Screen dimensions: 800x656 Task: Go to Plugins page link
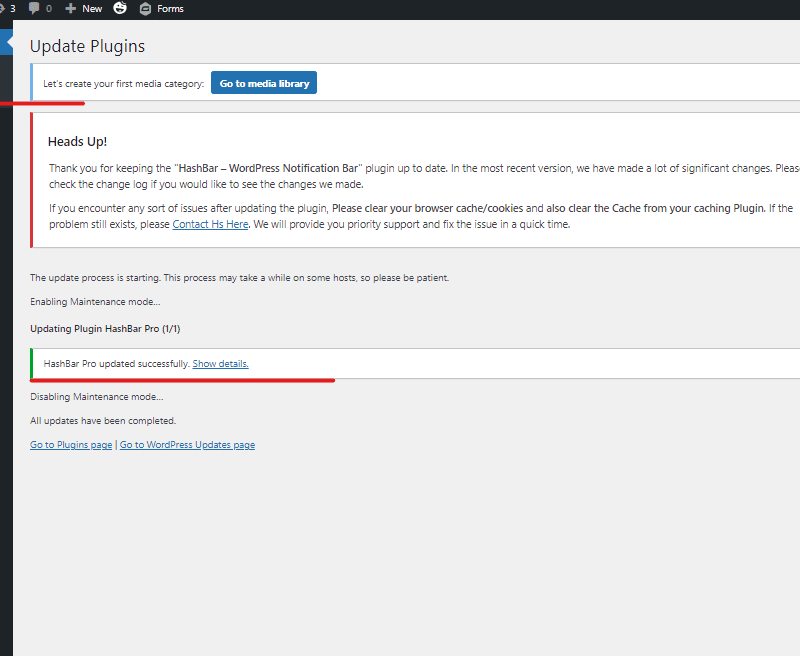point(71,445)
